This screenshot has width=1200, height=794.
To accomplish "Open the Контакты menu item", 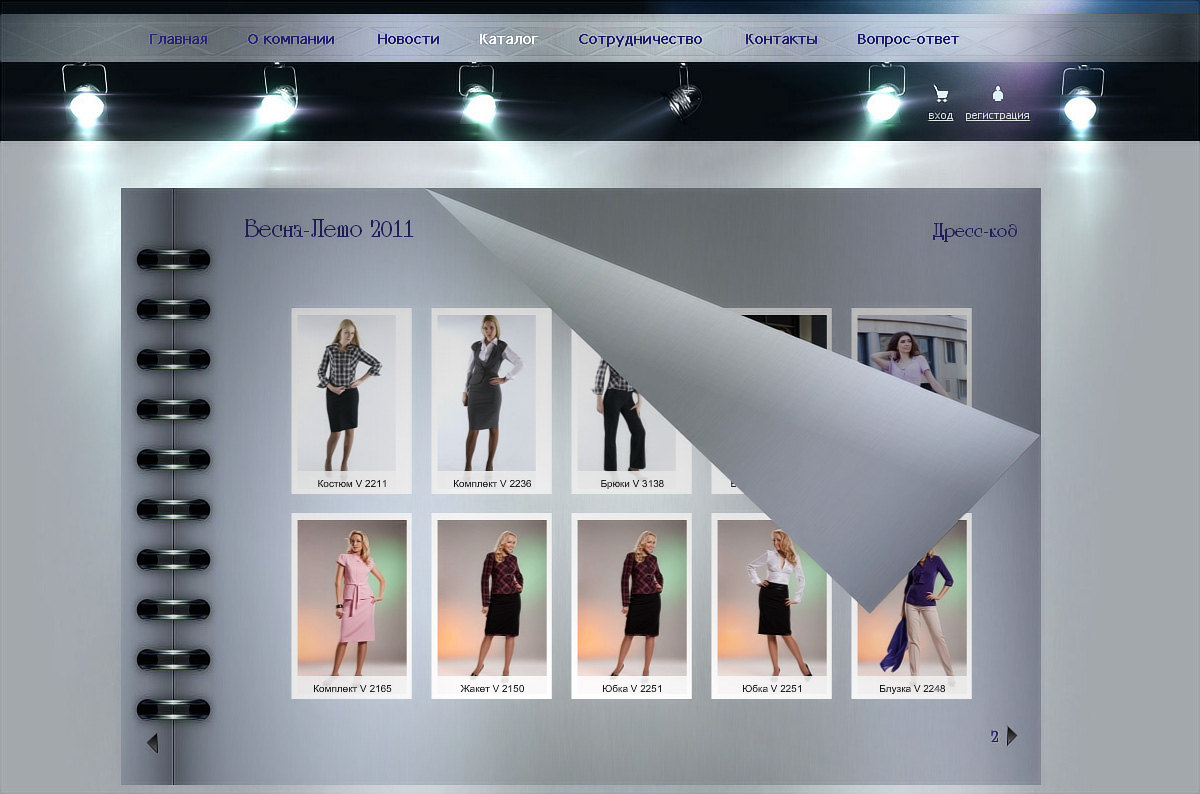I will coord(781,39).
